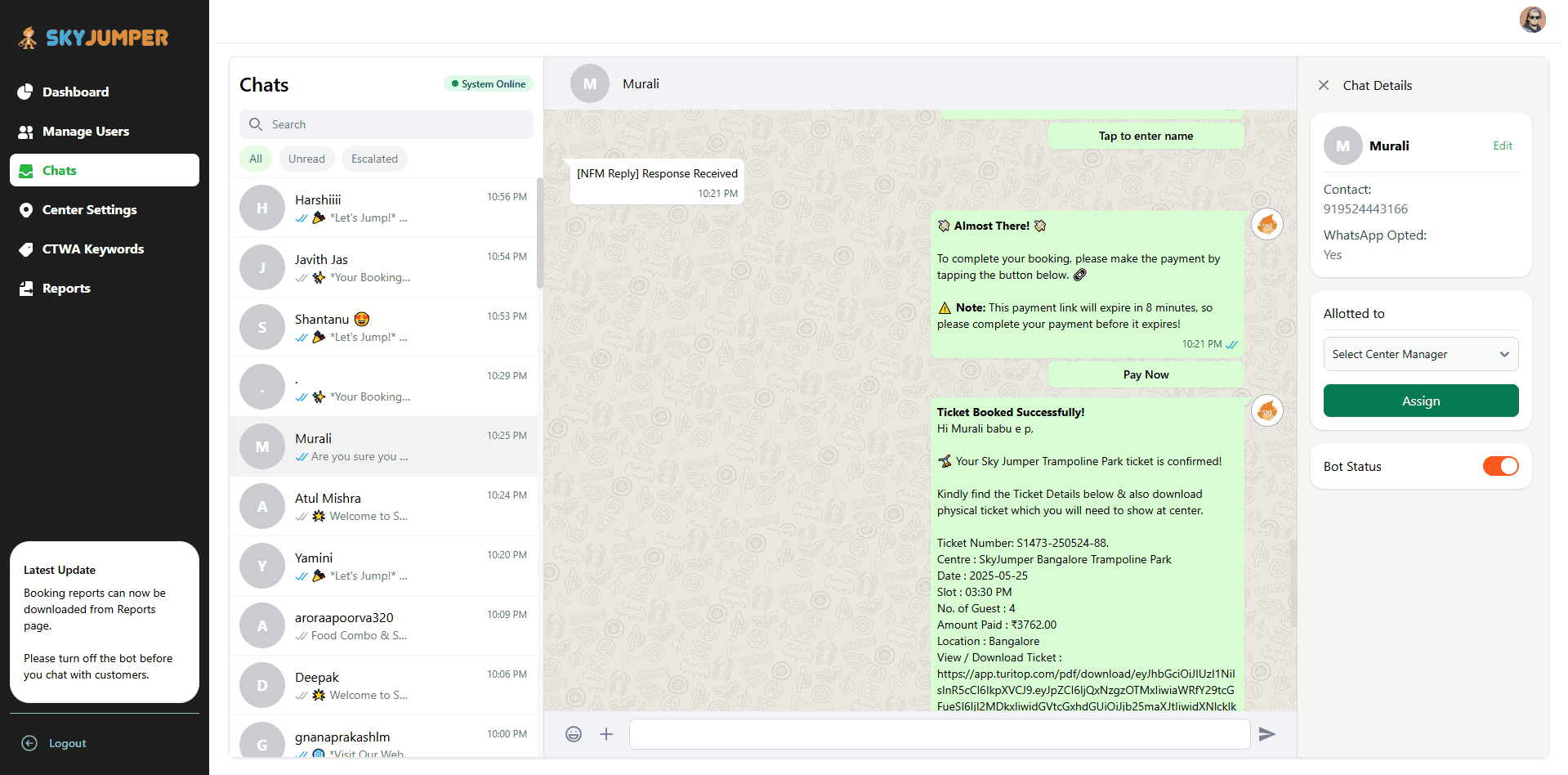Image resolution: width=1568 pixels, height=775 pixels.
Task: Open Dashboard from the sidebar icon
Action: point(27,92)
